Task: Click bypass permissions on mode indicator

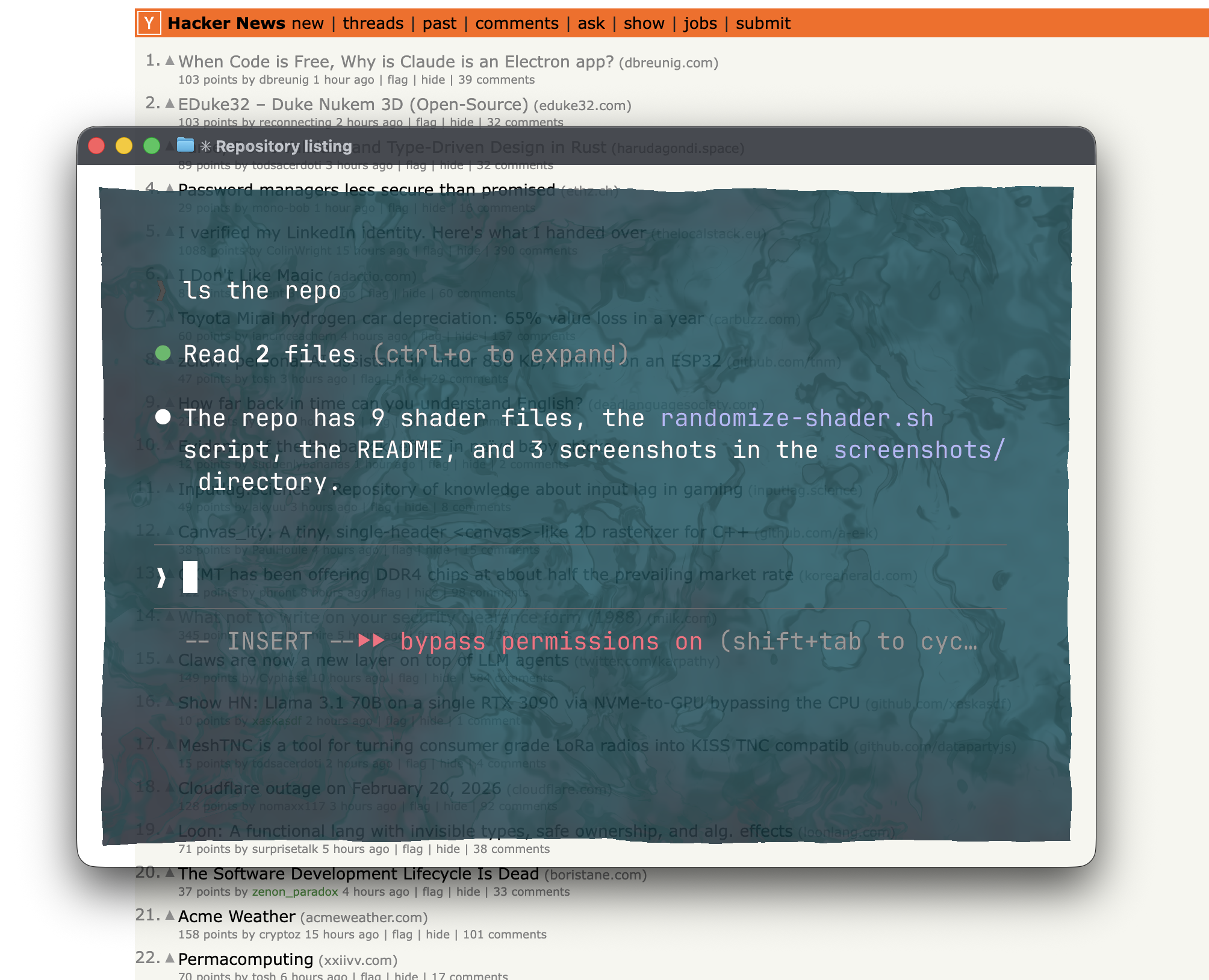Action: [551, 642]
